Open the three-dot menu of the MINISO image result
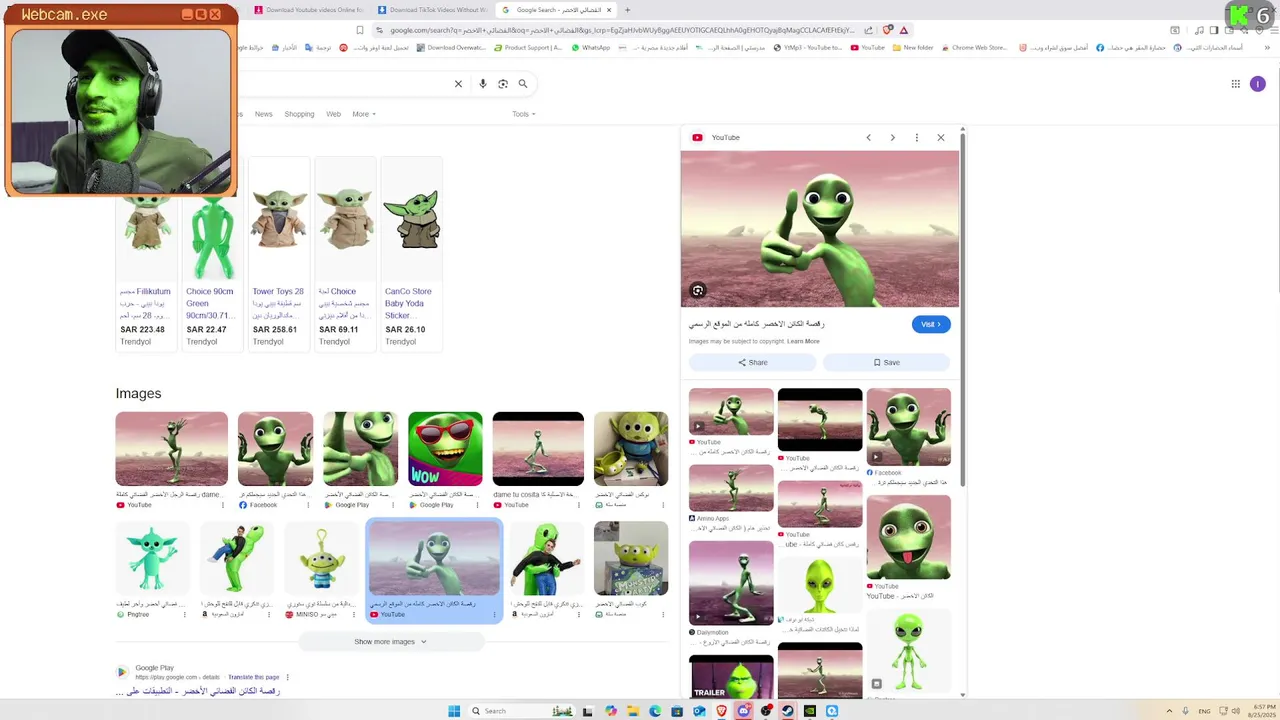Screen dimensions: 1280x720 tap(353, 615)
